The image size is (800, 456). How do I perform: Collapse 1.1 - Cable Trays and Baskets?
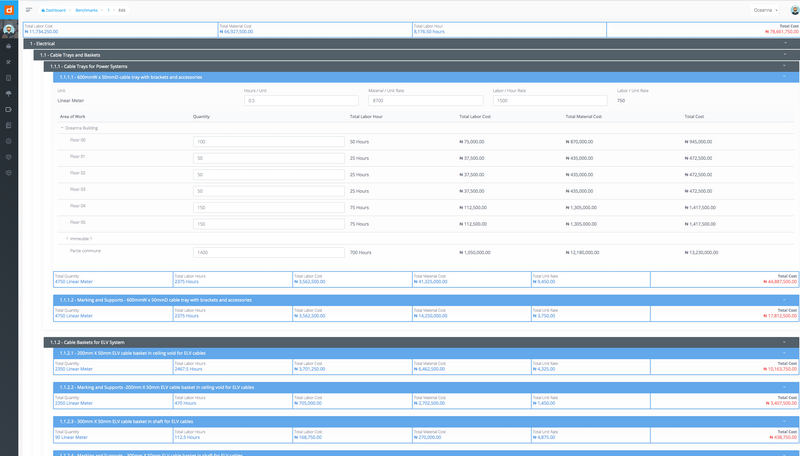[416, 55]
